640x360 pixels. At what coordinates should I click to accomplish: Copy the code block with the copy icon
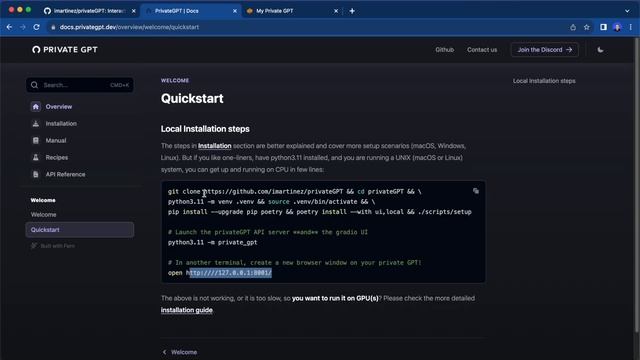pyautogui.click(x=476, y=191)
